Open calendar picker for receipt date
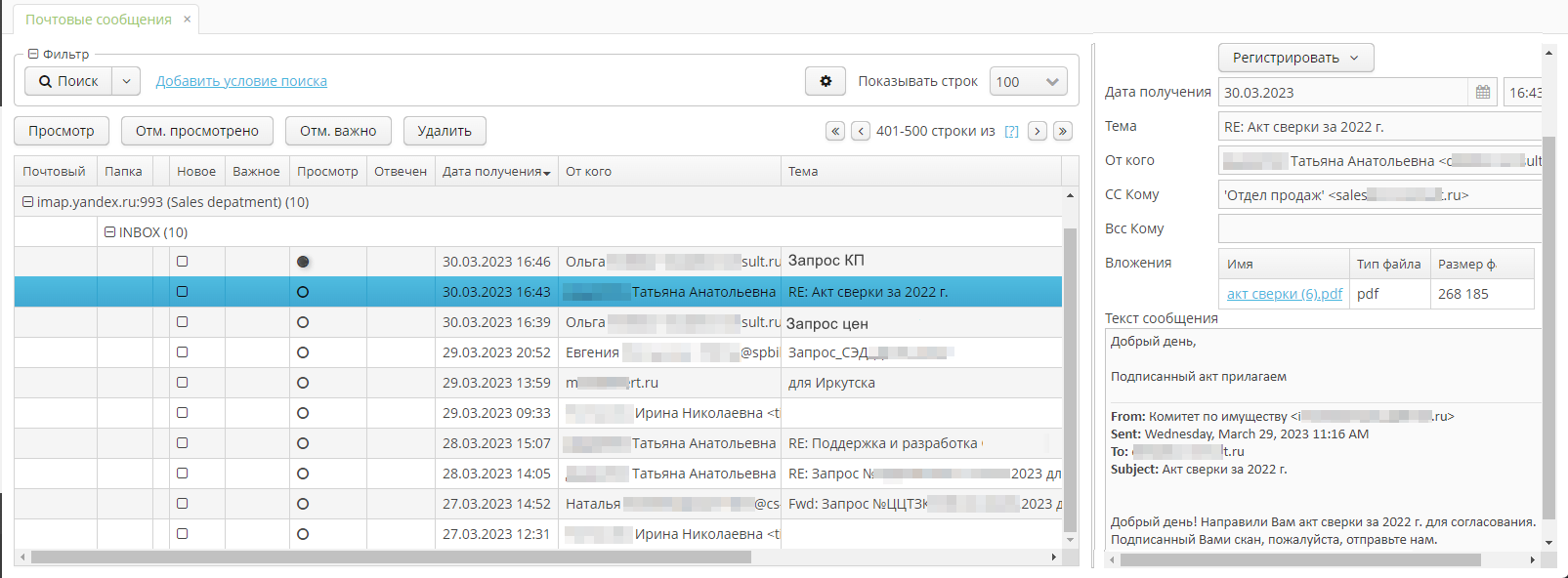This screenshot has height=578, width=1568. point(1482,93)
